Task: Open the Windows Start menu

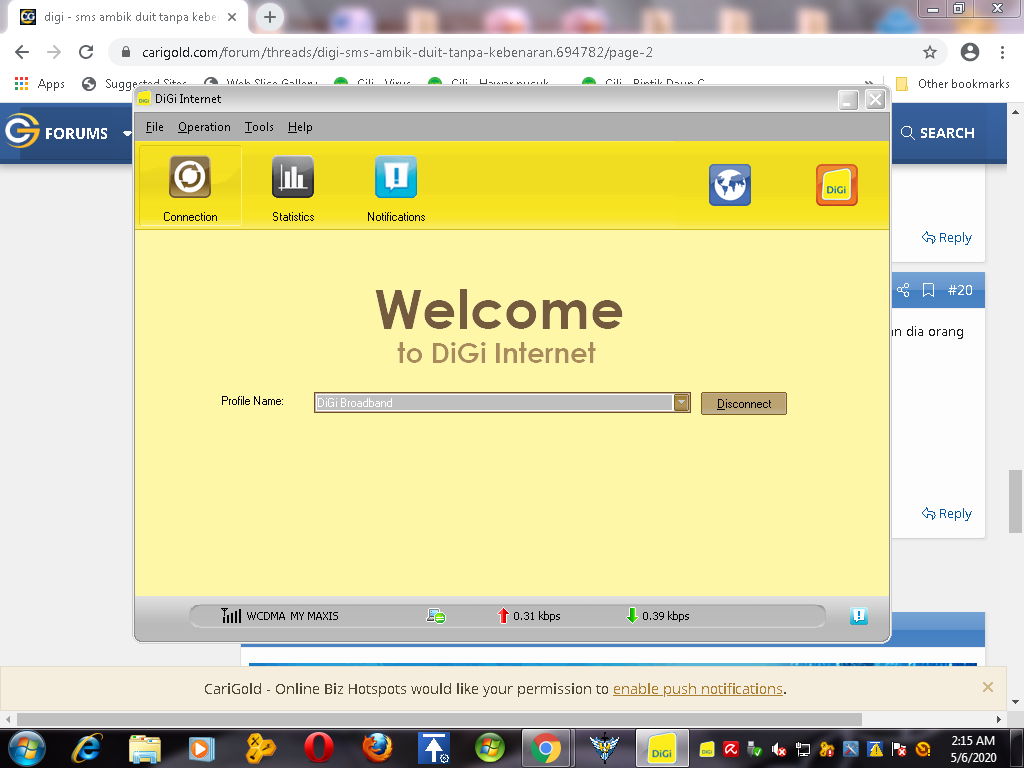Action: pos(26,748)
